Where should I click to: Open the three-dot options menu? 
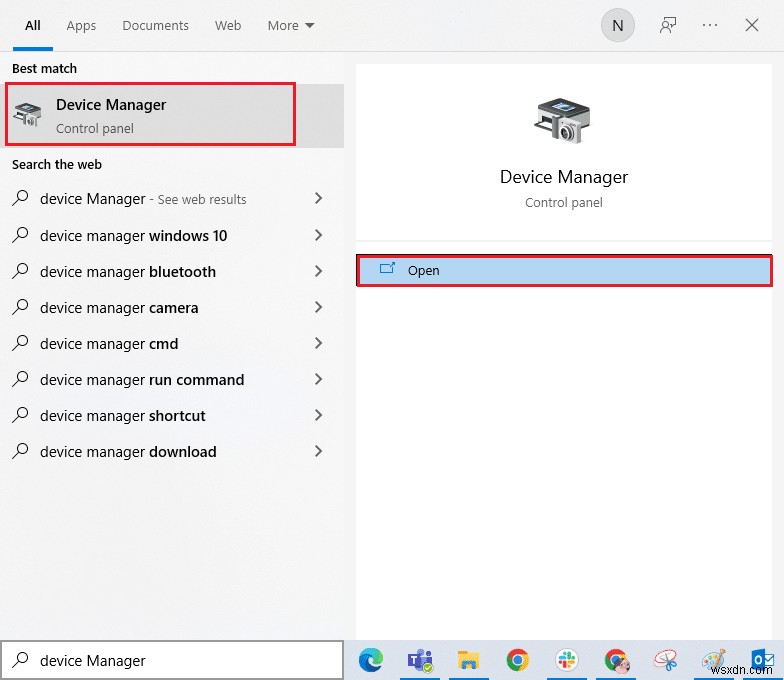[x=710, y=26]
